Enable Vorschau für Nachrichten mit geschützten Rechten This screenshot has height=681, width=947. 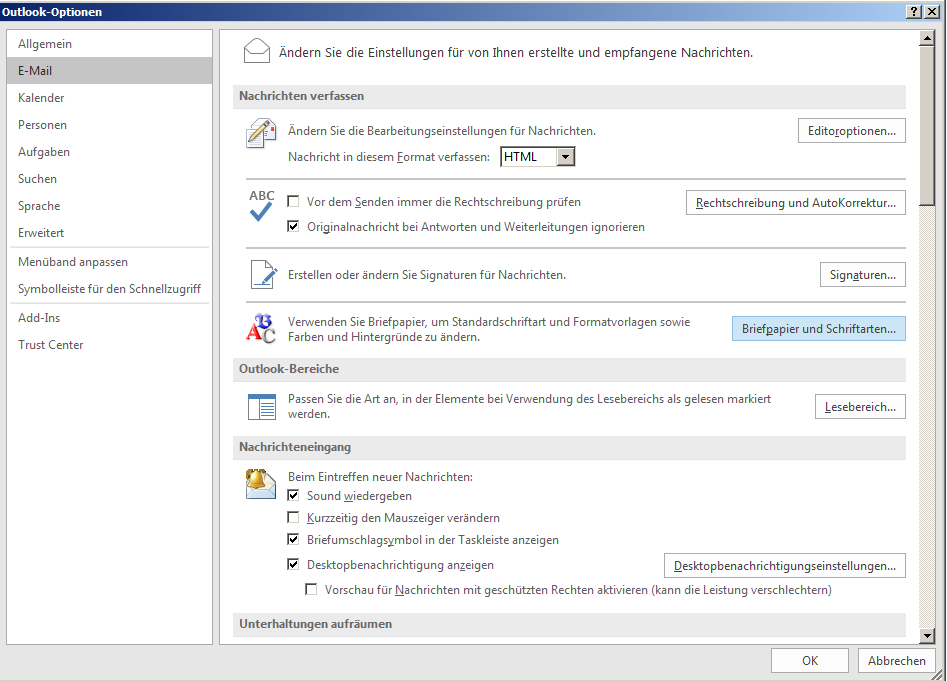click(312, 589)
